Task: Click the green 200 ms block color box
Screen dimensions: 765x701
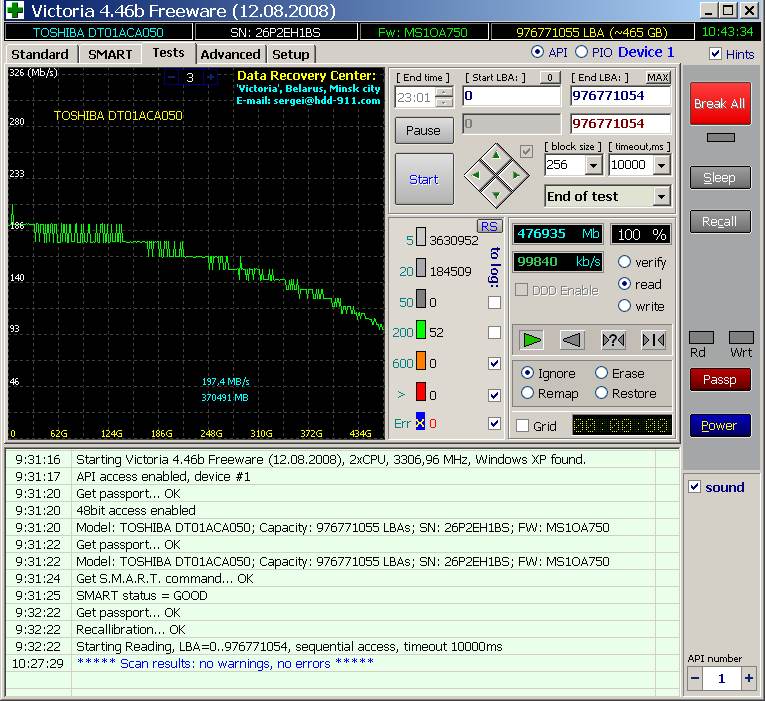Action: 421,329
